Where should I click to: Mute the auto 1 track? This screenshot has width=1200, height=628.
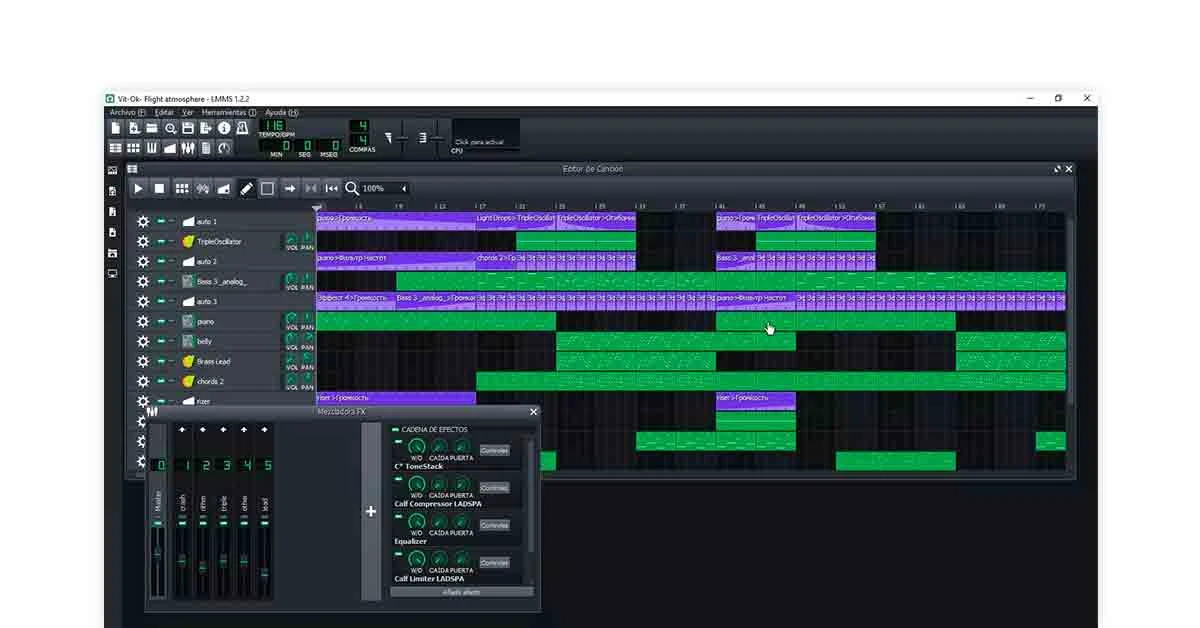[x=160, y=220]
